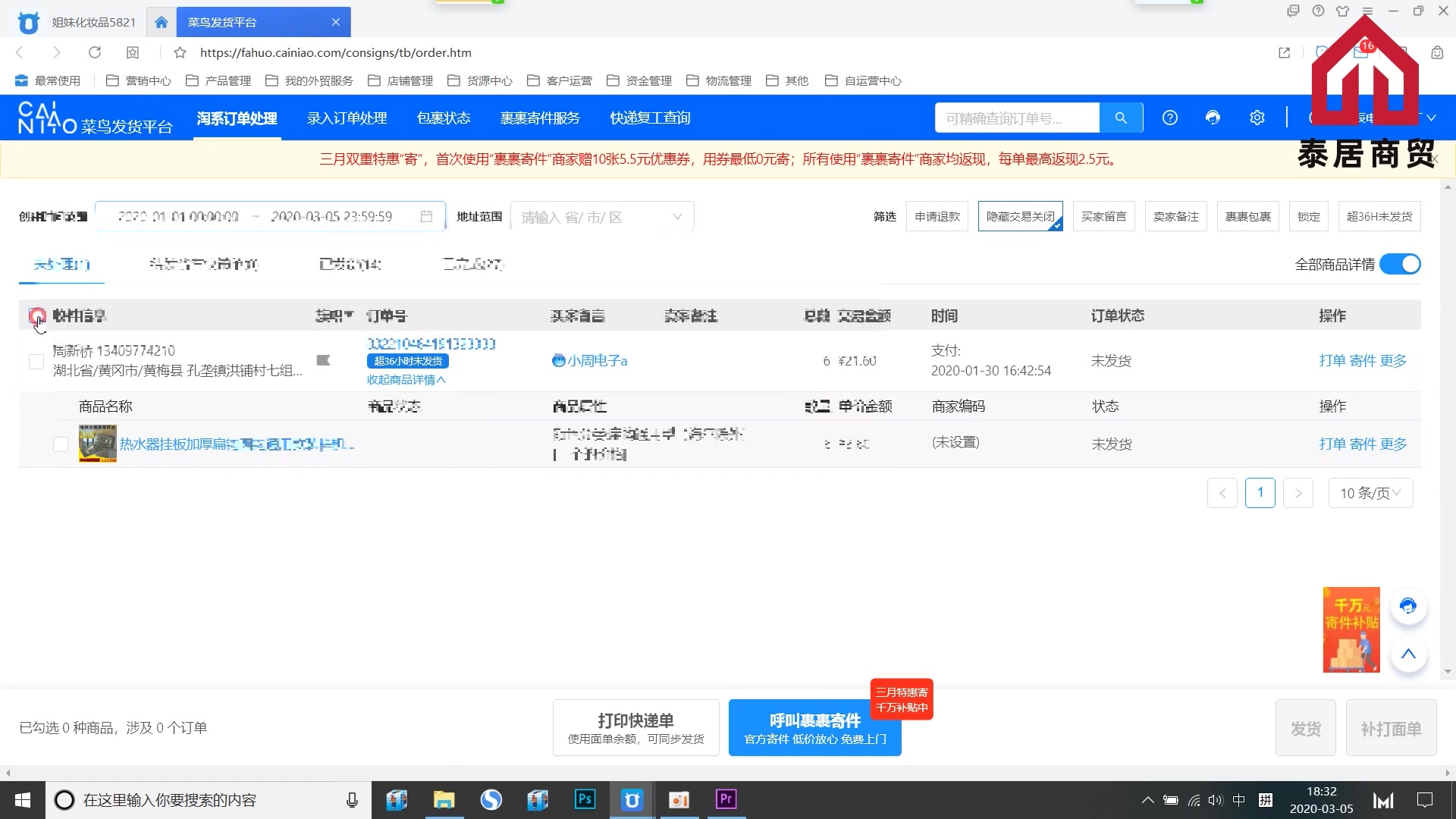The image size is (1456, 819).
Task: Open the 10条/页 page size dropdown
Action: tap(1370, 493)
